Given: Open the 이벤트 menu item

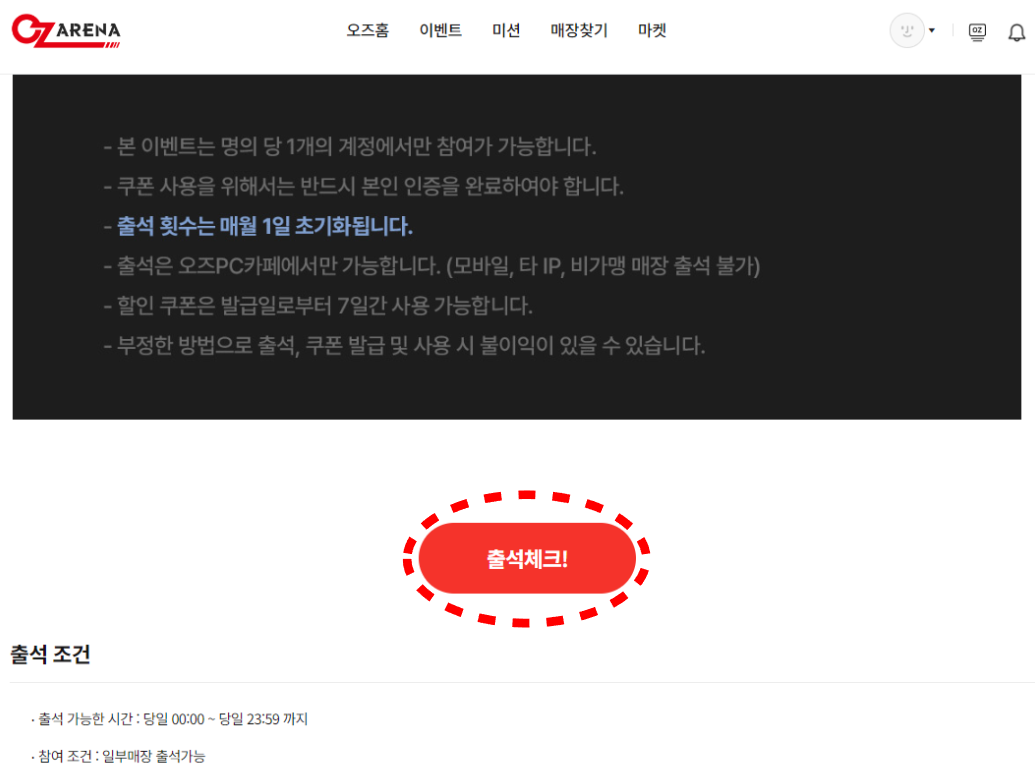Looking at the screenshot, I should coord(440,30).
